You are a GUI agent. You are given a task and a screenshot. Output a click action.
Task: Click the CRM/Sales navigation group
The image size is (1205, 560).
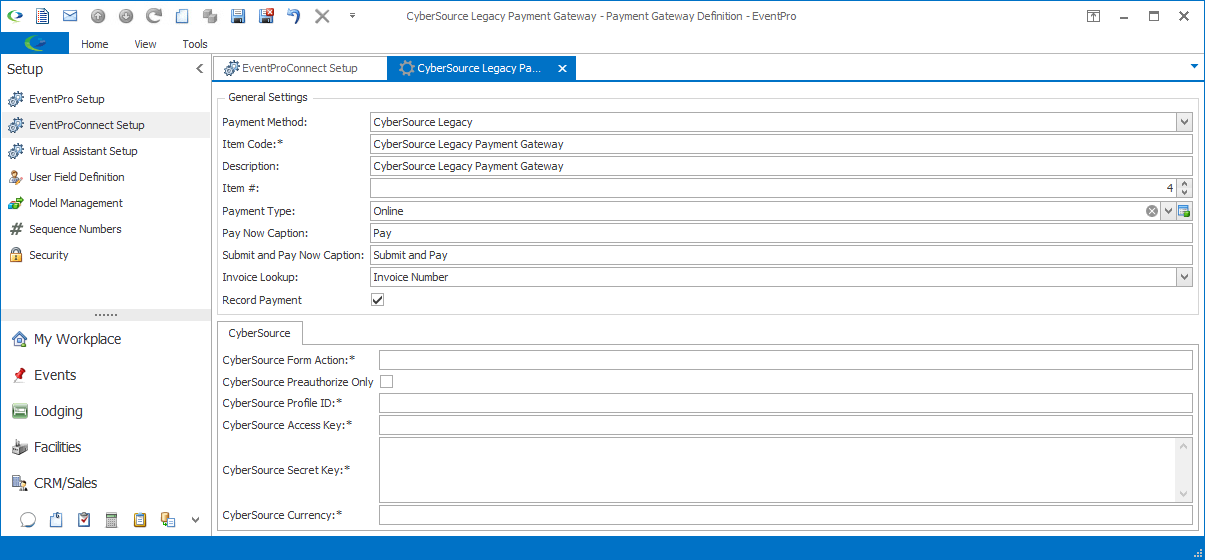pyautogui.click(x=105, y=483)
